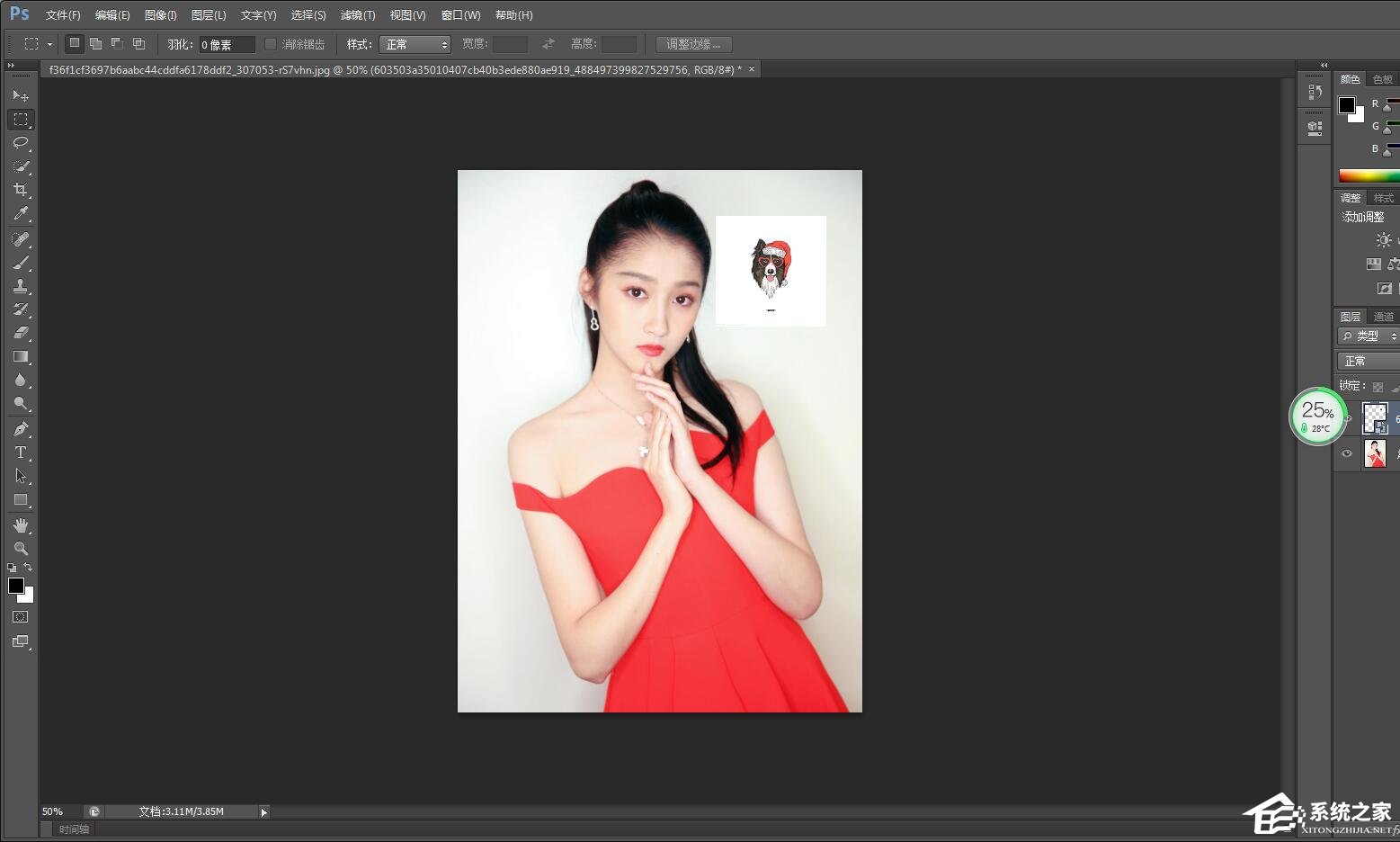The width and height of the screenshot is (1400, 842).
Task: Hide the bottom portrait layer with its eye toggle
Action: [x=1346, y=453]
